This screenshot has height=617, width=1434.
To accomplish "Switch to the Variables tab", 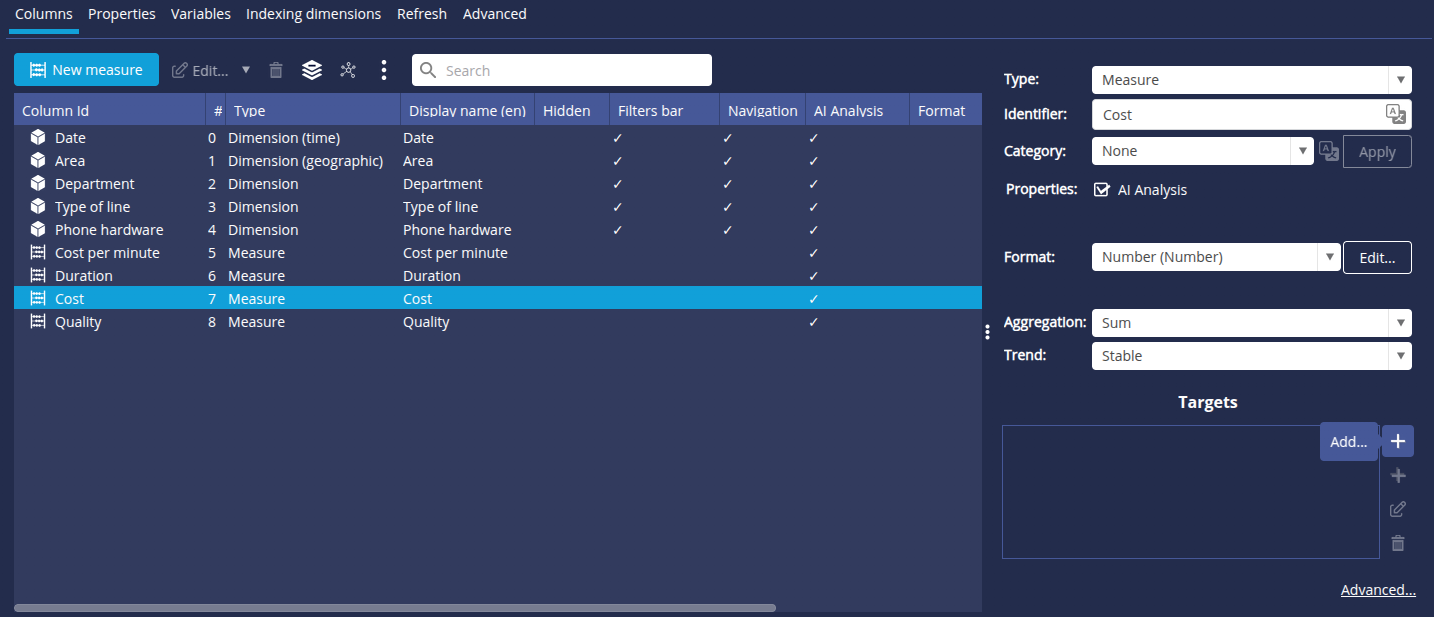I will coord(200,14).
